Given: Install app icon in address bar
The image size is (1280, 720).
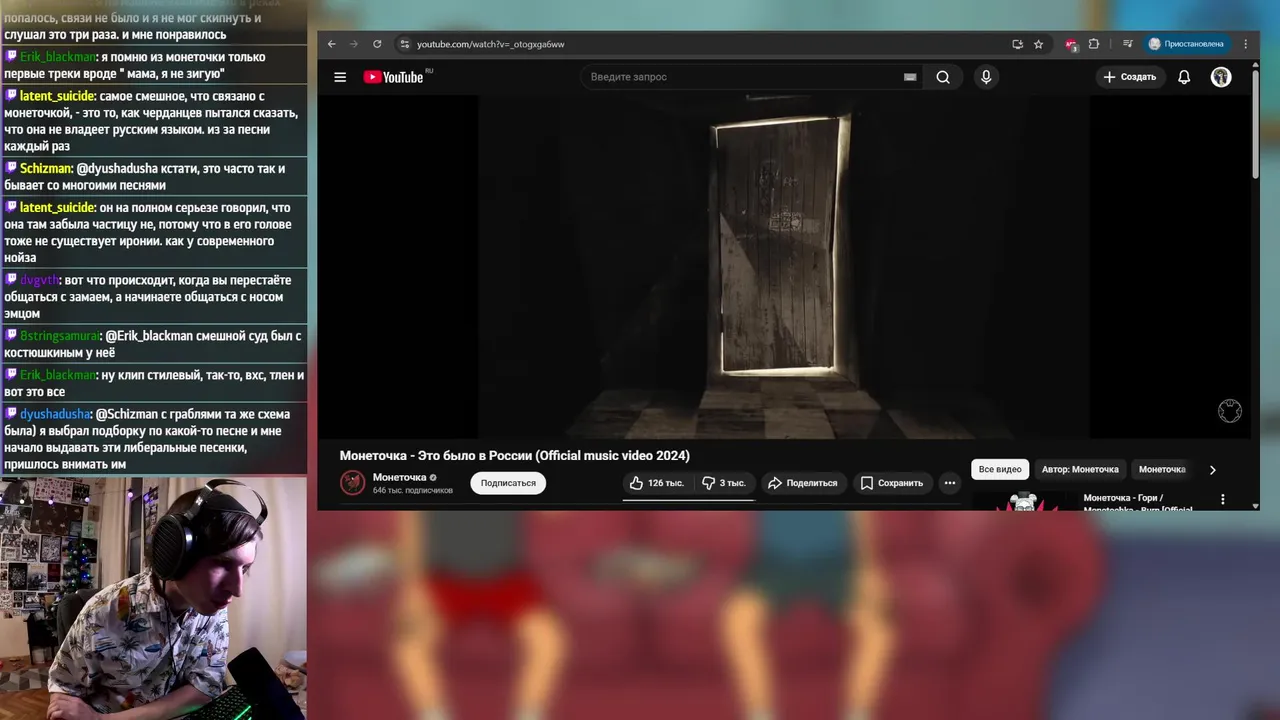Looking at the screenshot, I should click(x=1017, y=44).
